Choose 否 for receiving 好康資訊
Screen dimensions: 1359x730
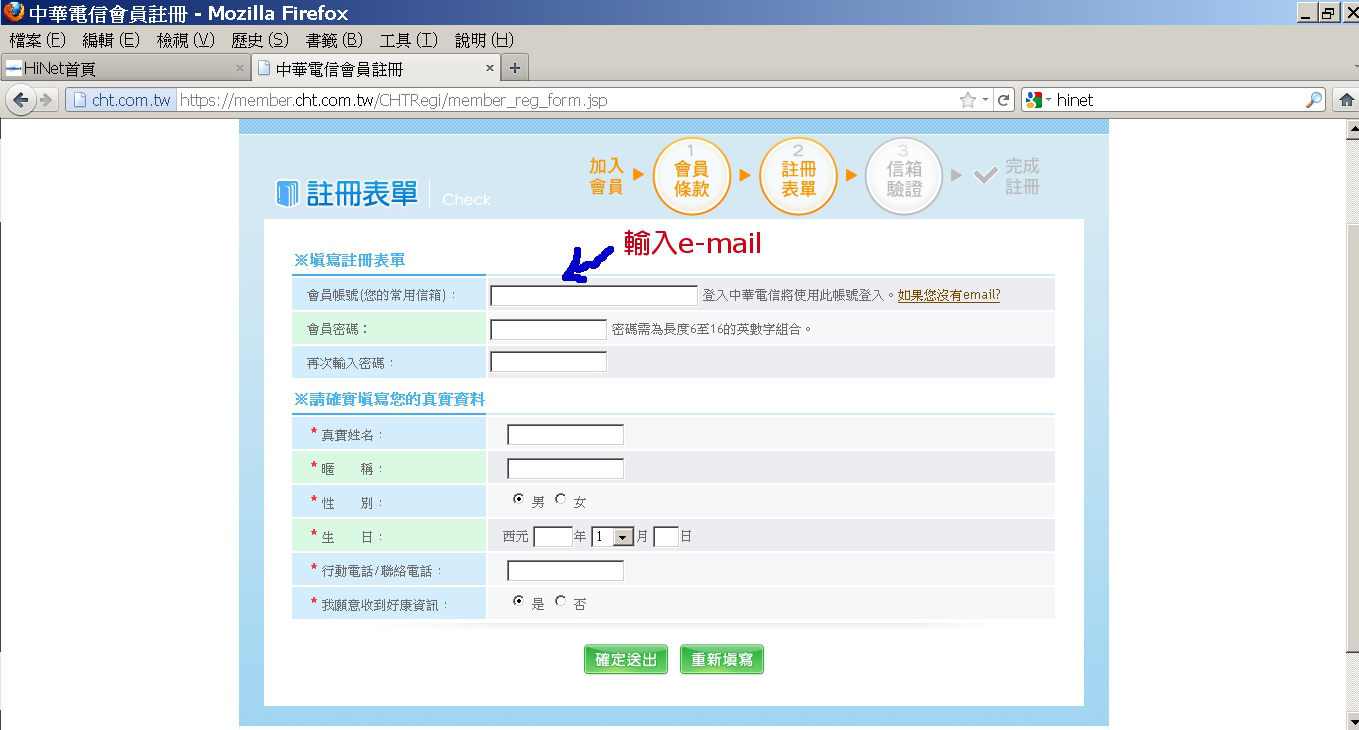(560, 601)
